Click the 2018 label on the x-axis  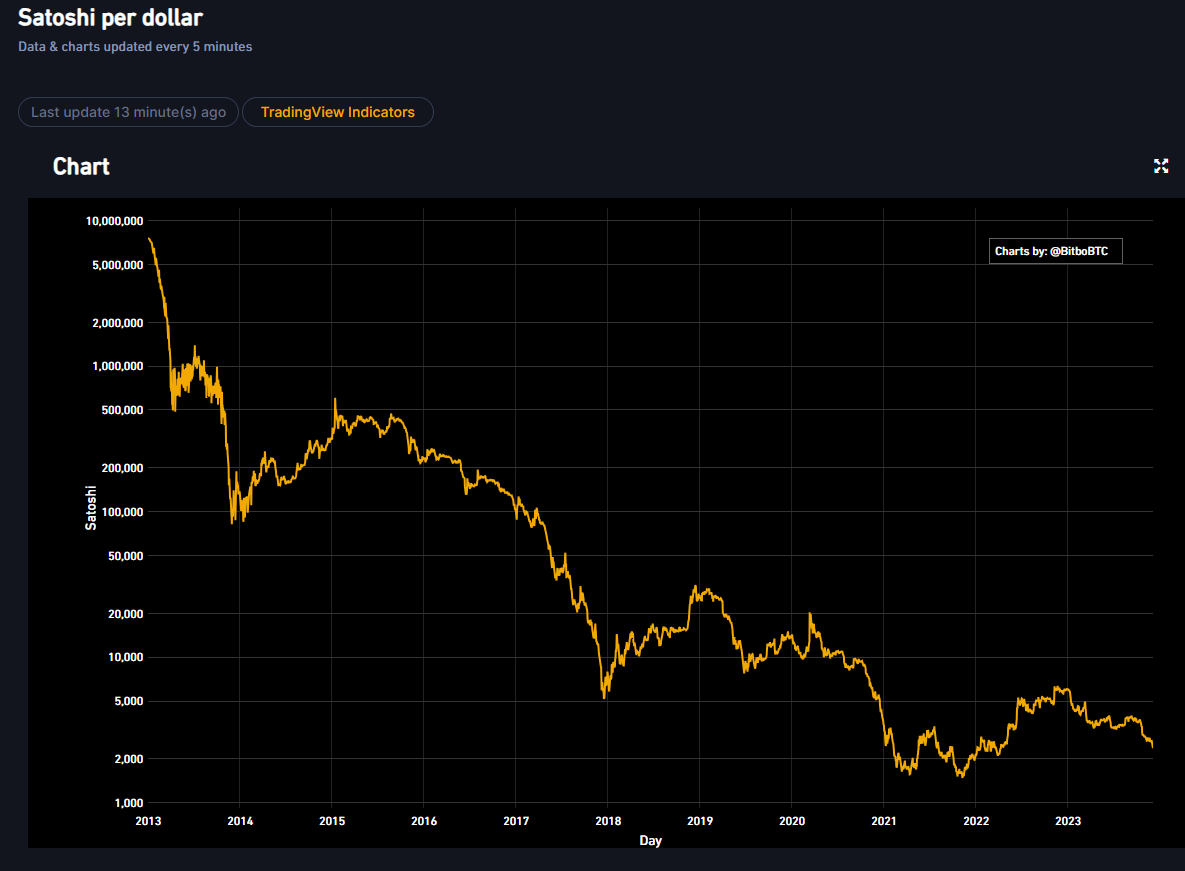coord(608,821)
